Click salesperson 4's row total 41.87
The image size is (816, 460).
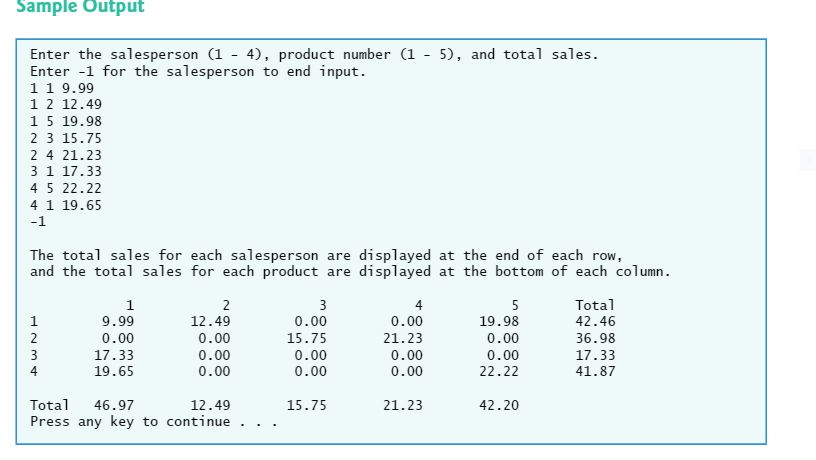pos(595,372)
